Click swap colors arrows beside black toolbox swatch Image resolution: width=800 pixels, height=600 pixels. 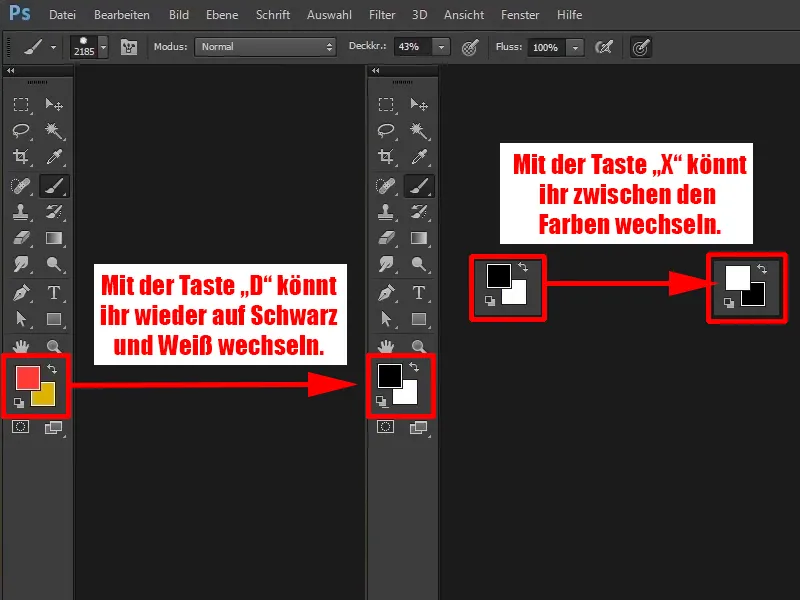point(414,367)
